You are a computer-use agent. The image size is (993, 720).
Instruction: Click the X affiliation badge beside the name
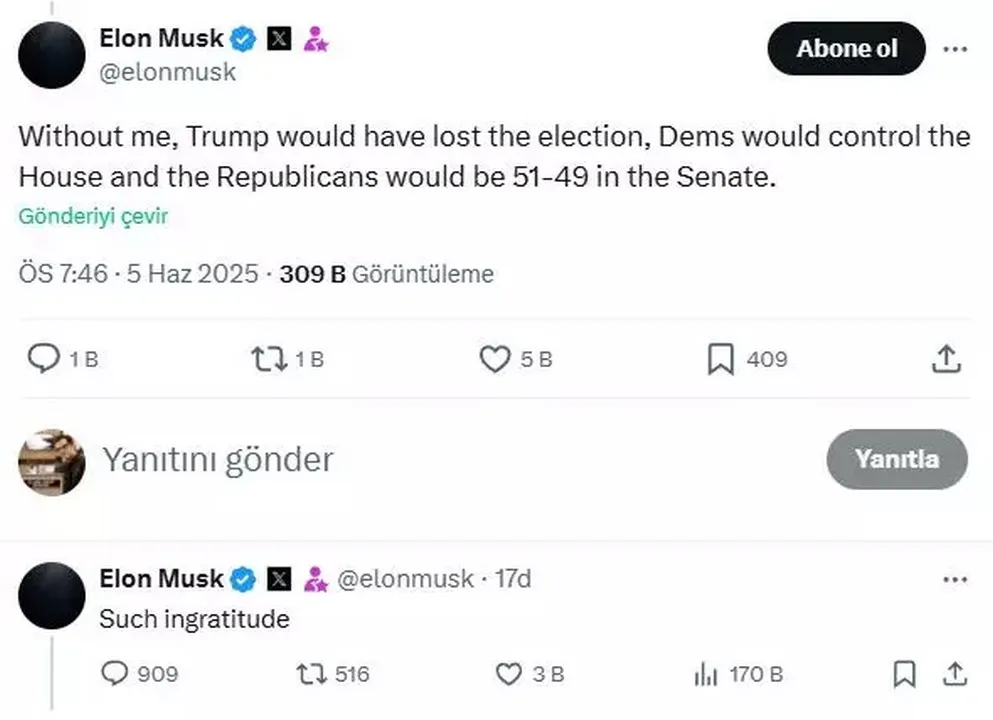(281, 40)
